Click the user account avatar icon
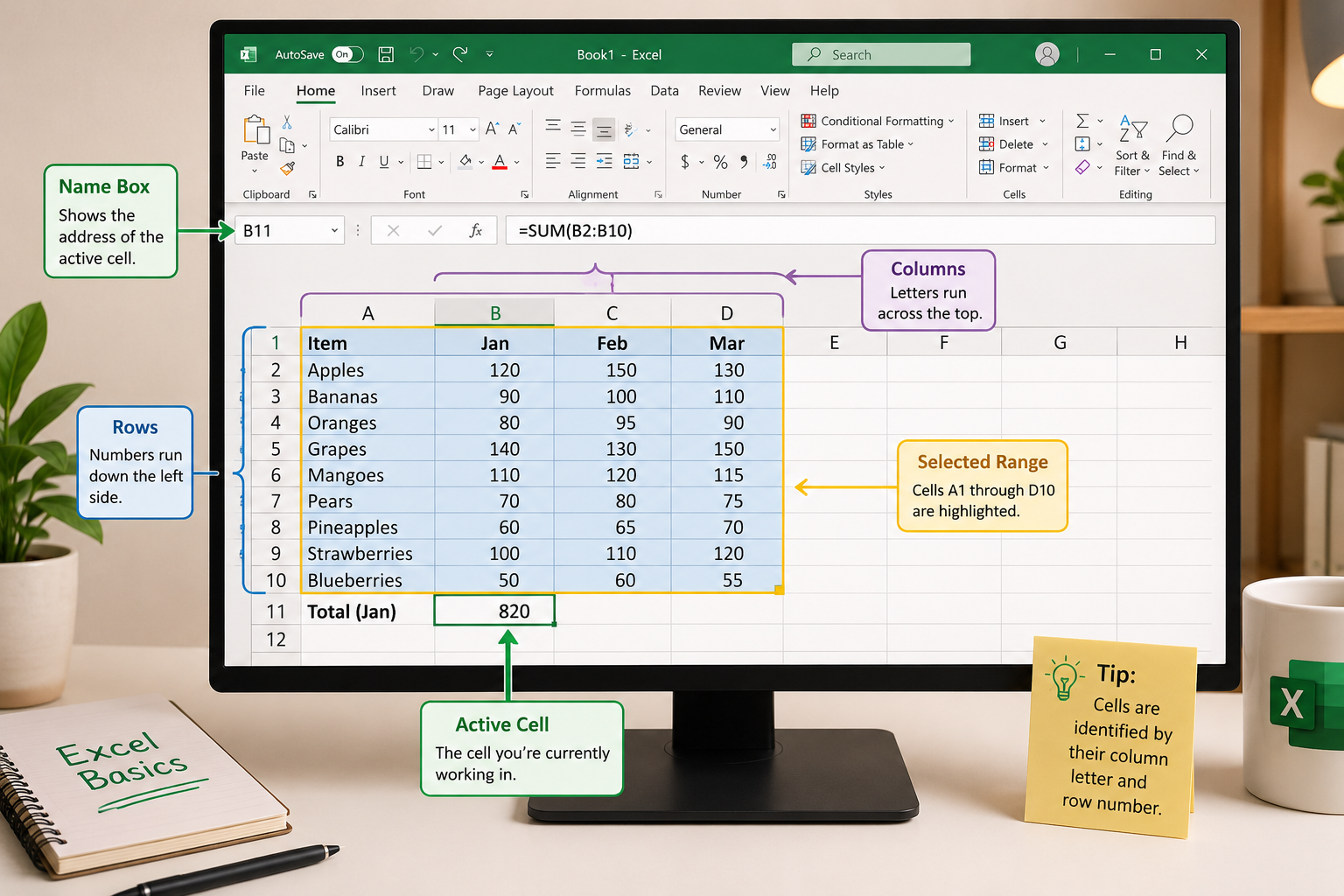Image resolution: width=1344 pixels, height=896 pixels. [1046, 54]
